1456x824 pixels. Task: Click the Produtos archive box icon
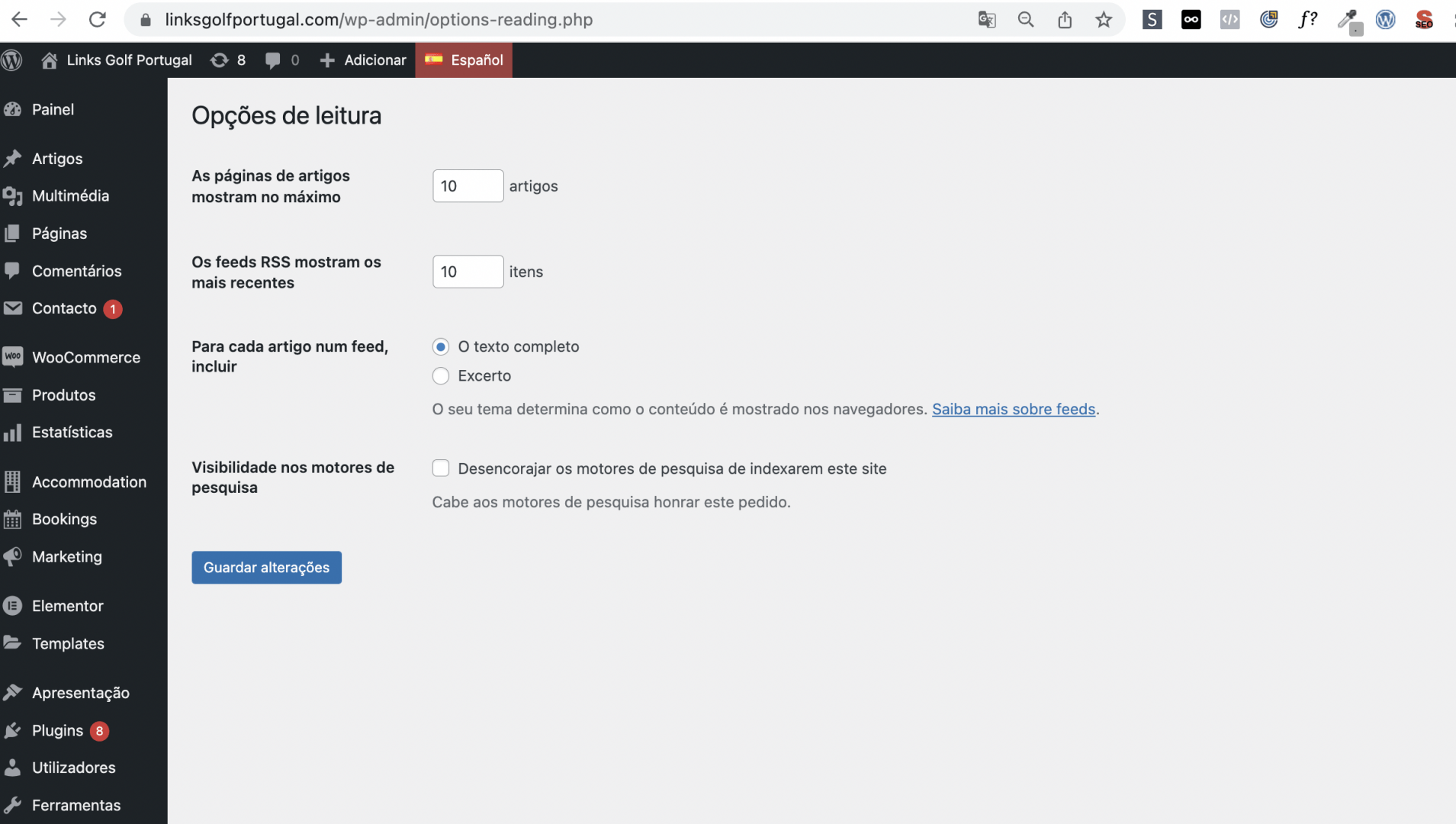(x=12, y=395)
